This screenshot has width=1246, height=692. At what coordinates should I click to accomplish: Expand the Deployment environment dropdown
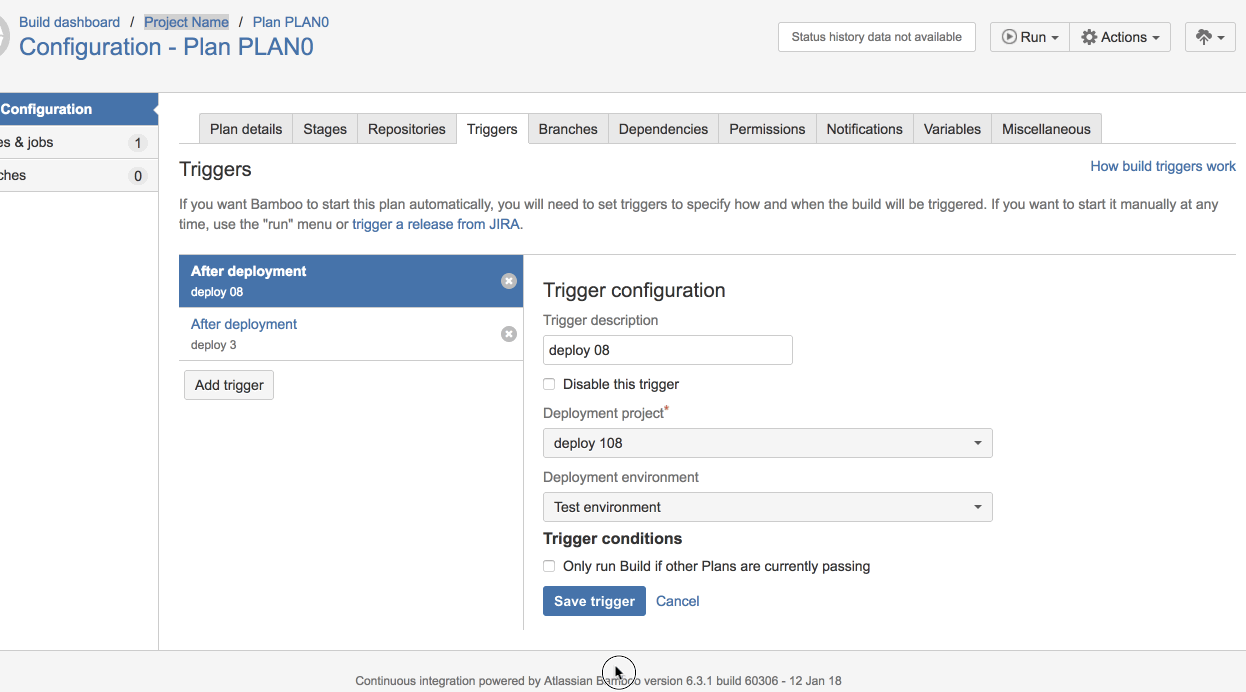(767, 507)
